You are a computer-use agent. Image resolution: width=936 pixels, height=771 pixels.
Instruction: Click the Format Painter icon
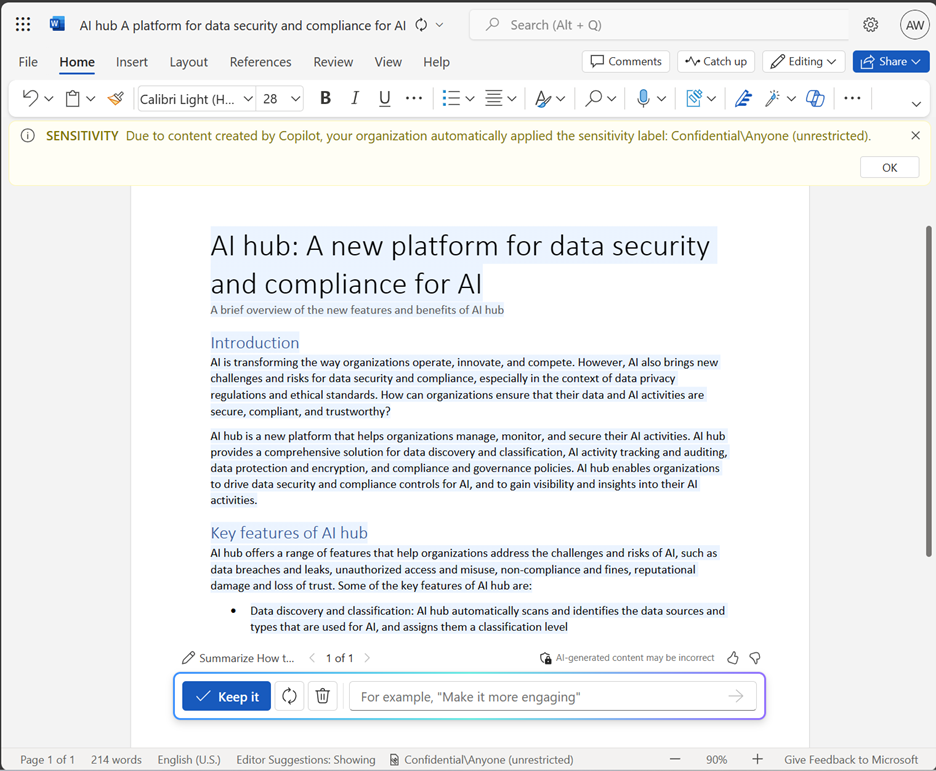click(x=116, y=98)
